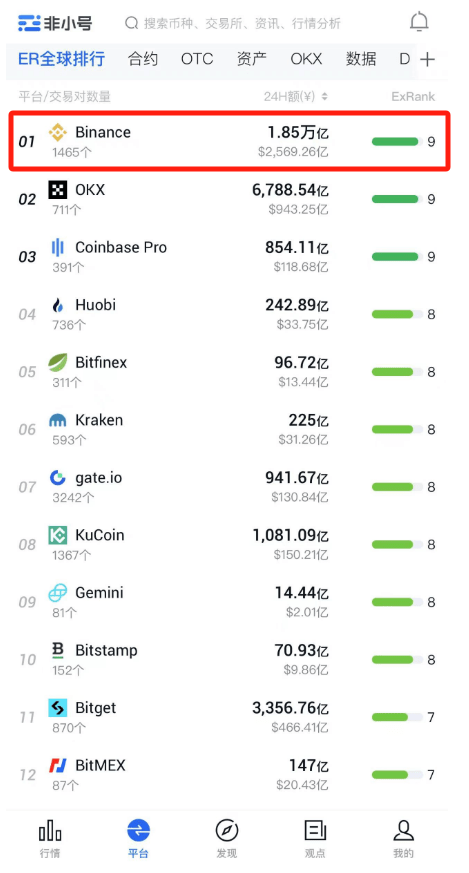The width and height of the screenshot is (469, 873).
Task: Open the 我的 profile icon
Action: (403, 831)
